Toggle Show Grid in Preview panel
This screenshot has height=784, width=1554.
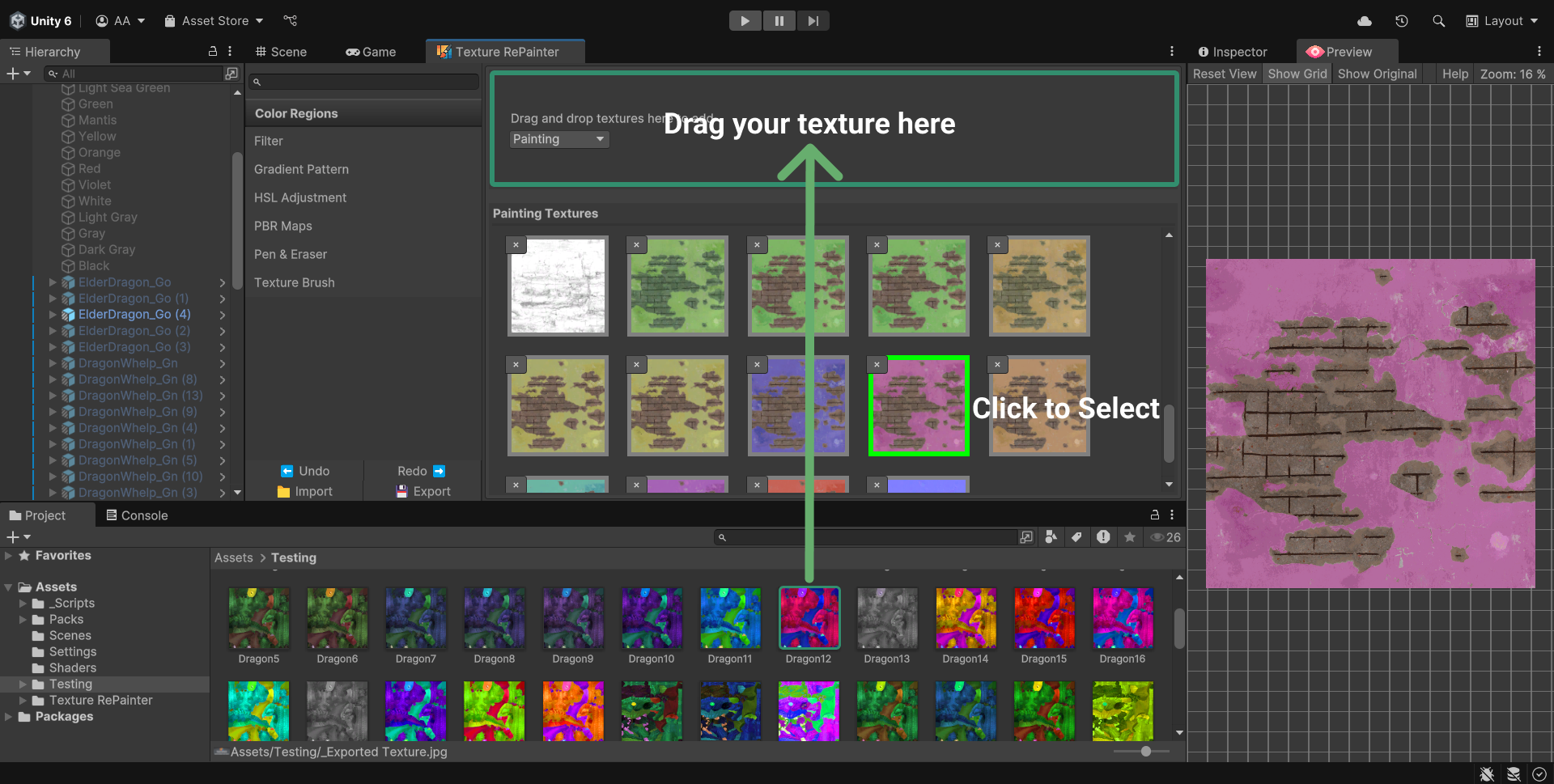point(1297,74)
